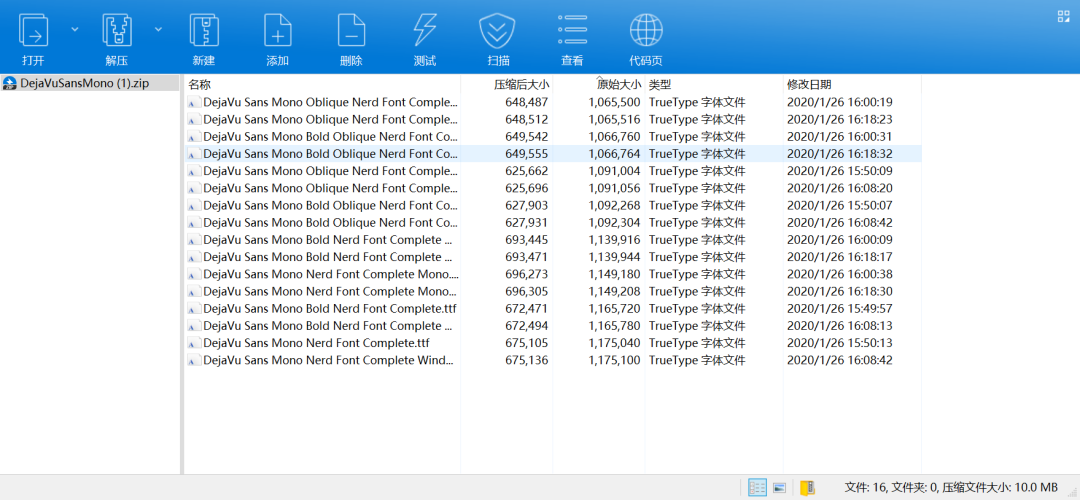This screenshot has width=1080, height=500.
Task: Expand the dropdown arrow beside 解压
Action: click(159, 29)
